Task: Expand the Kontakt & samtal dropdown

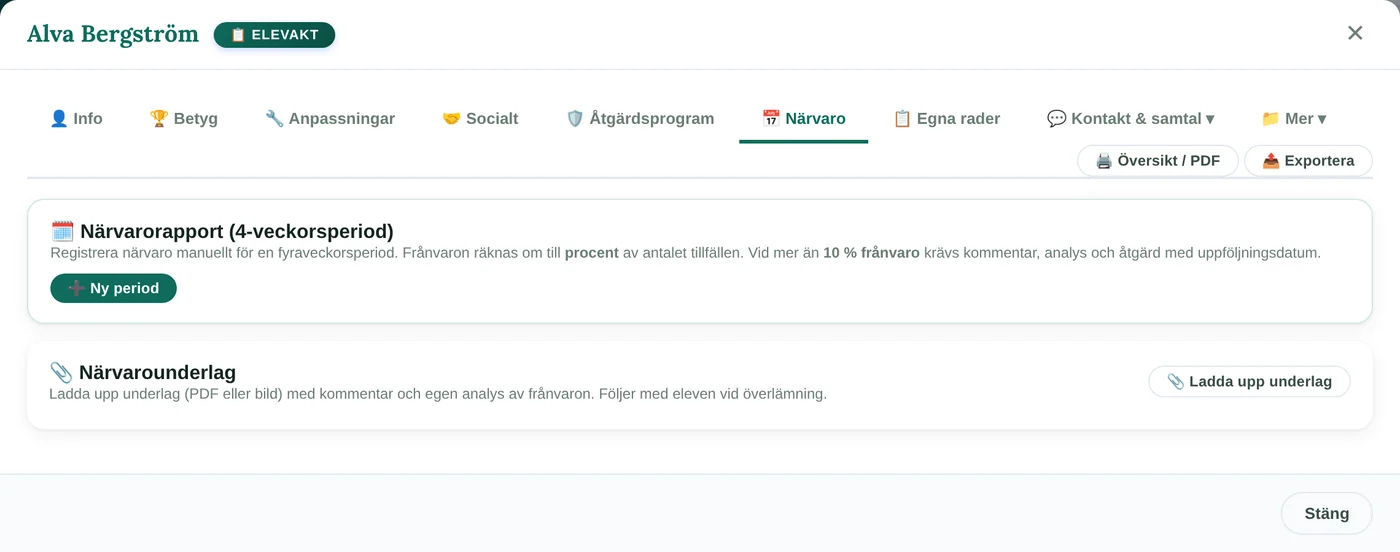Action: point(1130,118)
